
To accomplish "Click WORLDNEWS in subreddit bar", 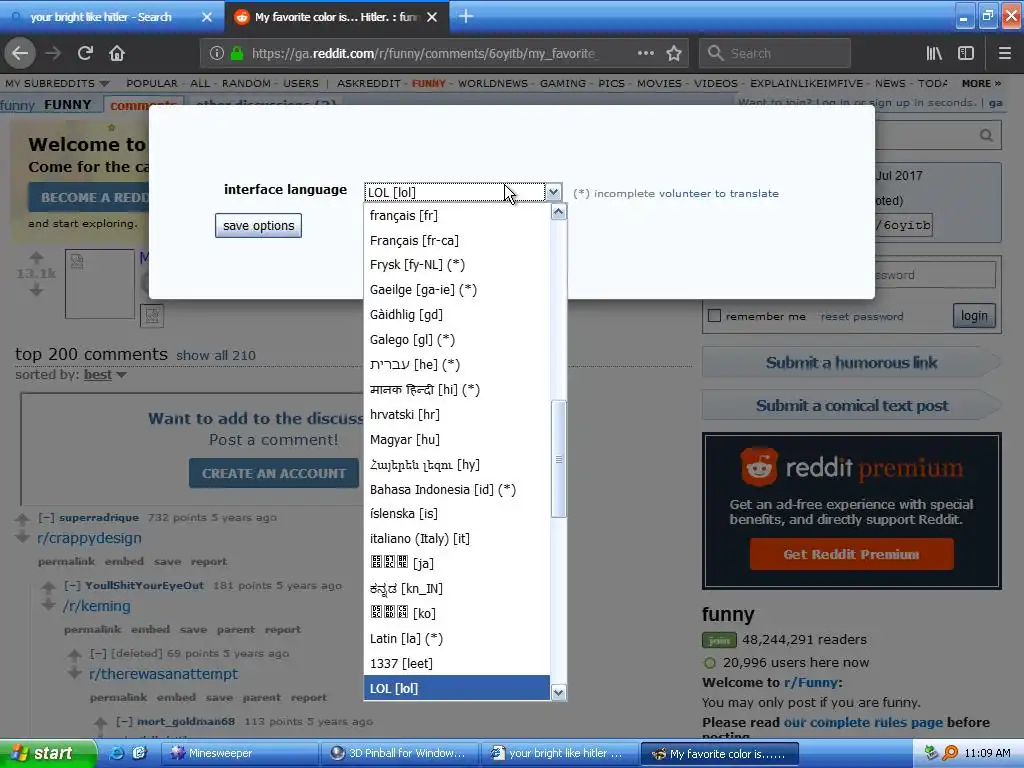I will click(x=492, y=84).
